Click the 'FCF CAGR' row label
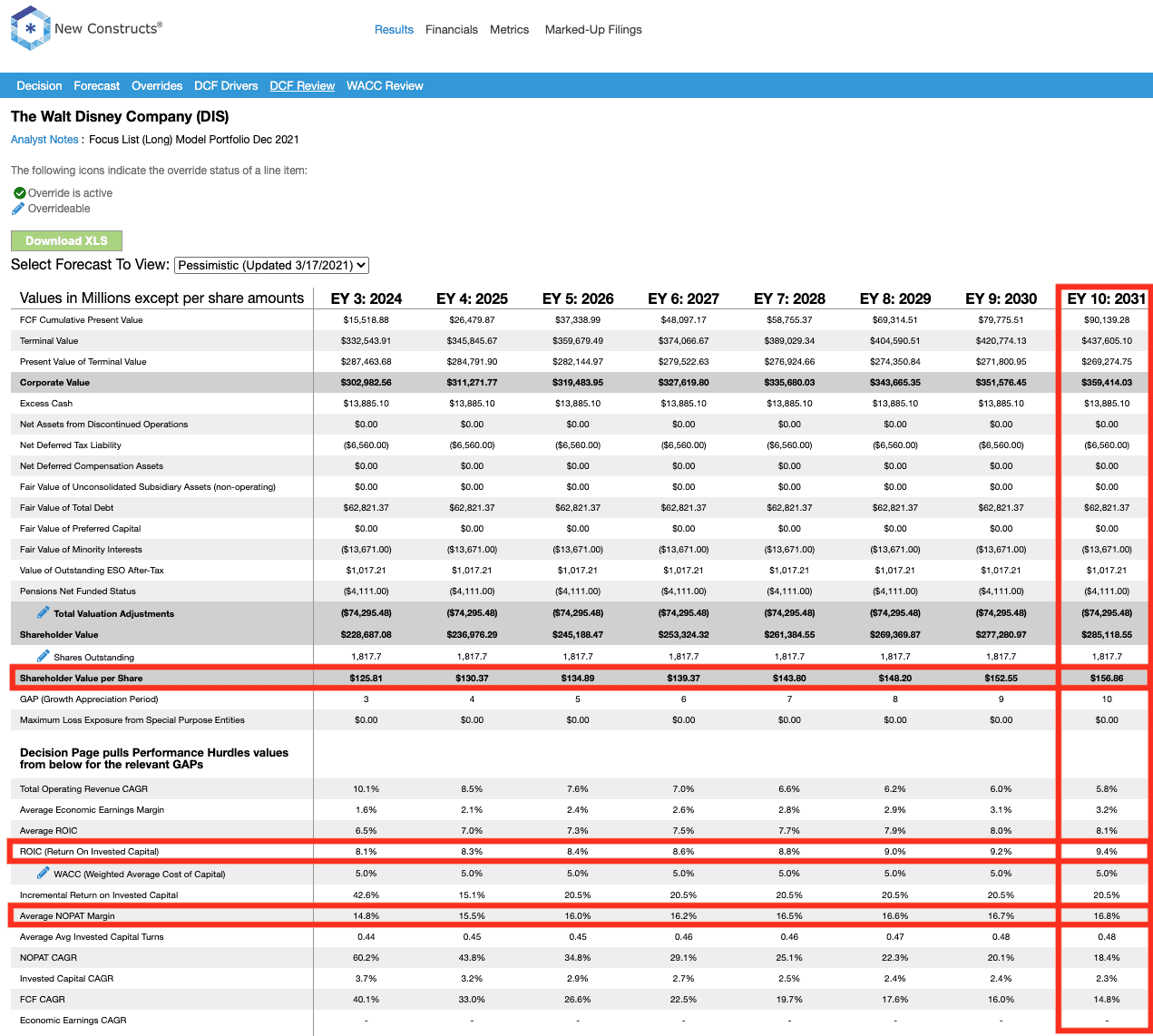Screen dimensions: 1153x1036 (43, 1000)
